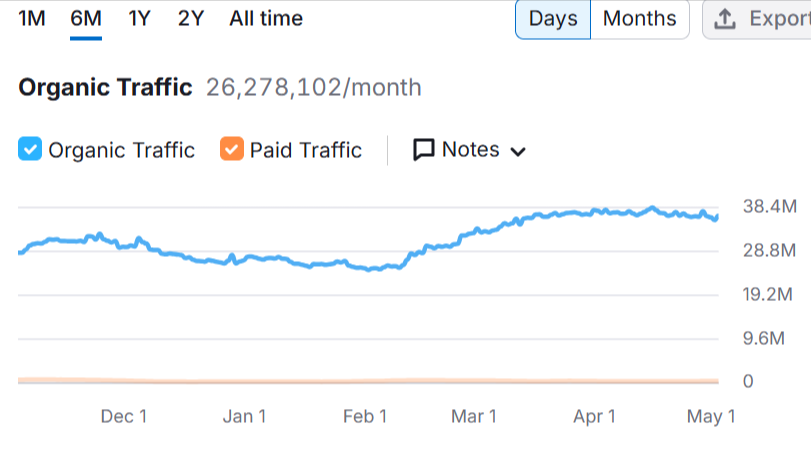Show the All time range
This screenshot has height=450, width=811.
click(266, 19)
